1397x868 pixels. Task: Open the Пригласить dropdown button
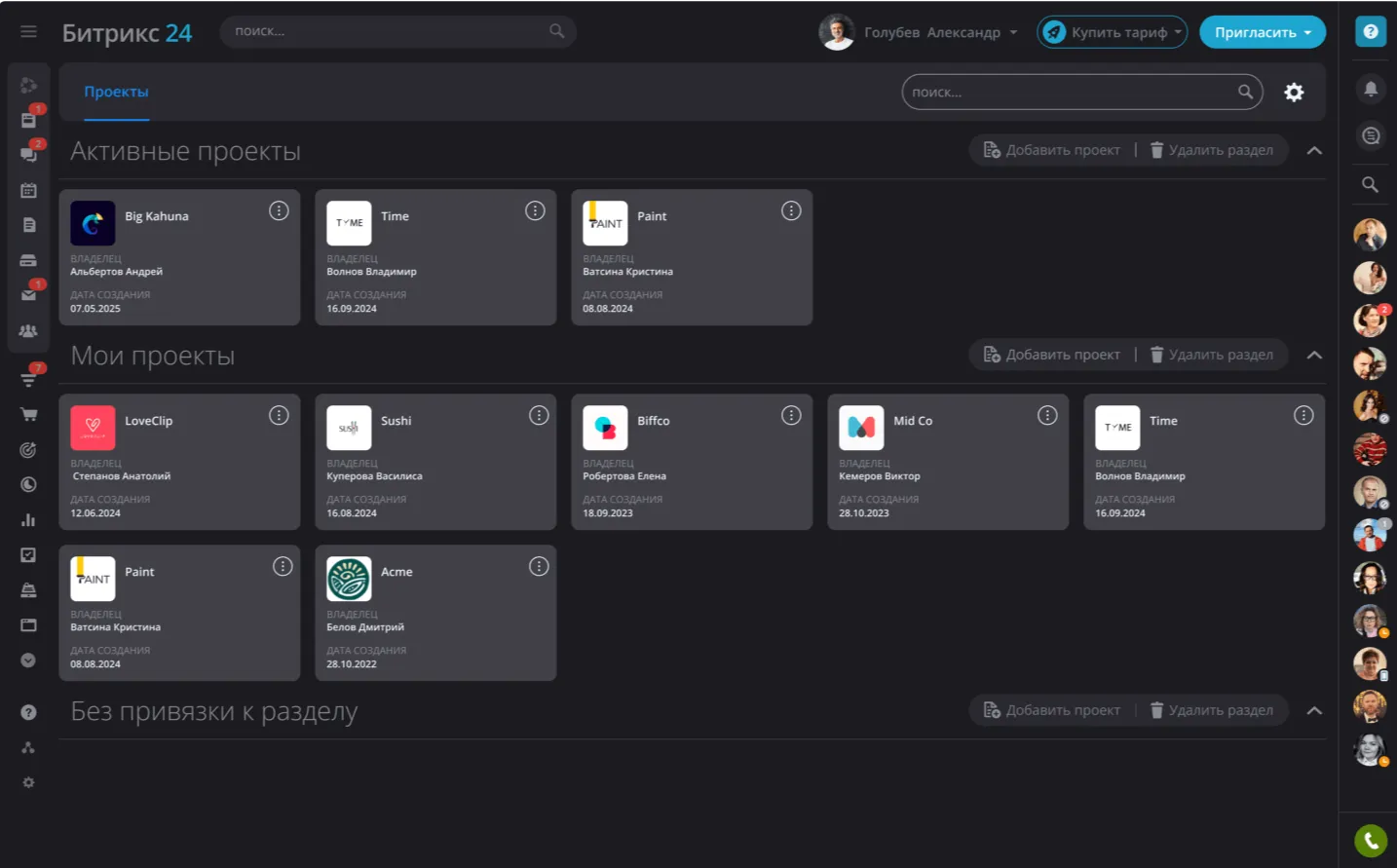1263,32
